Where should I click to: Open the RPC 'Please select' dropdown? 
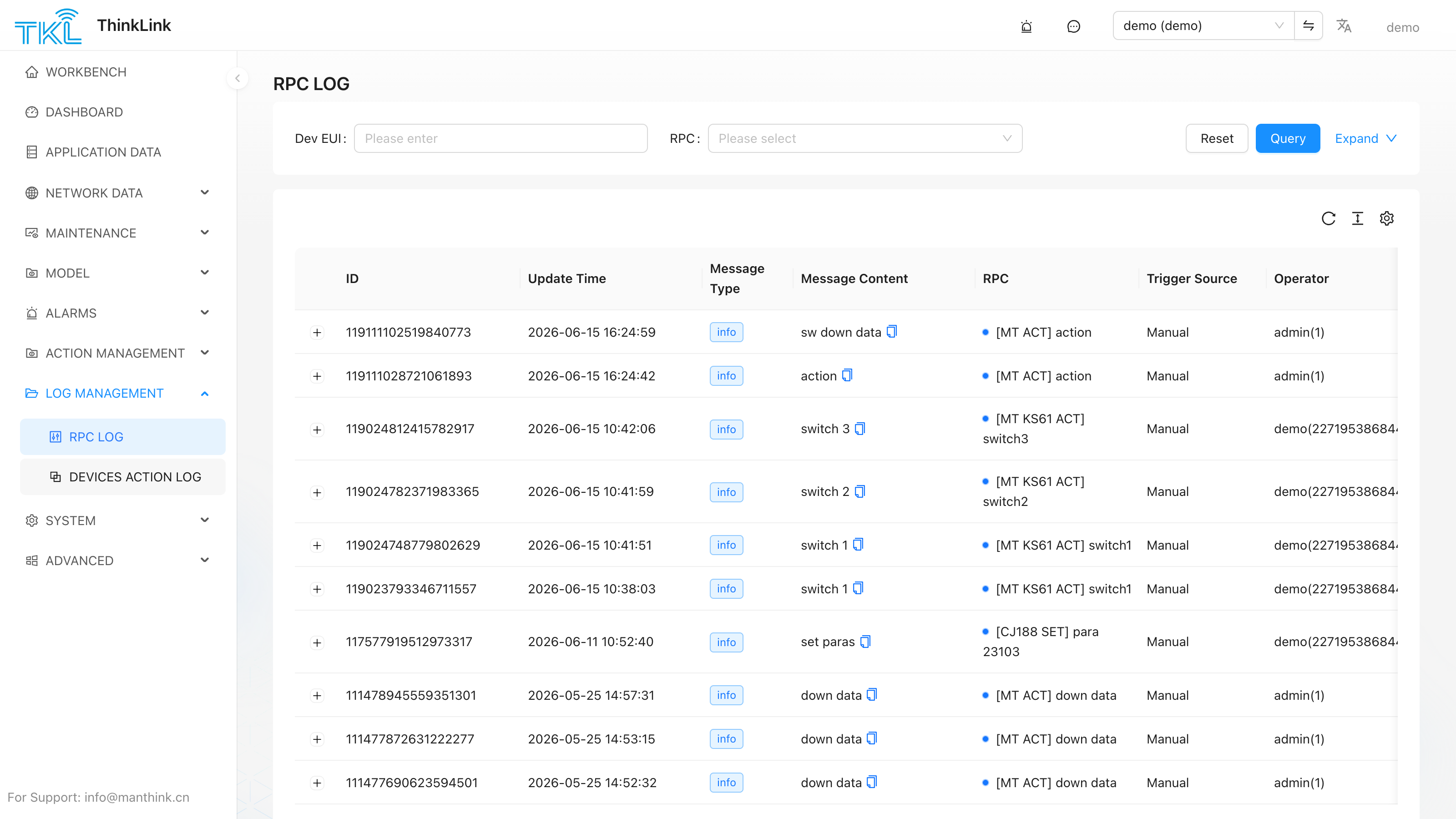pos(865,138)
